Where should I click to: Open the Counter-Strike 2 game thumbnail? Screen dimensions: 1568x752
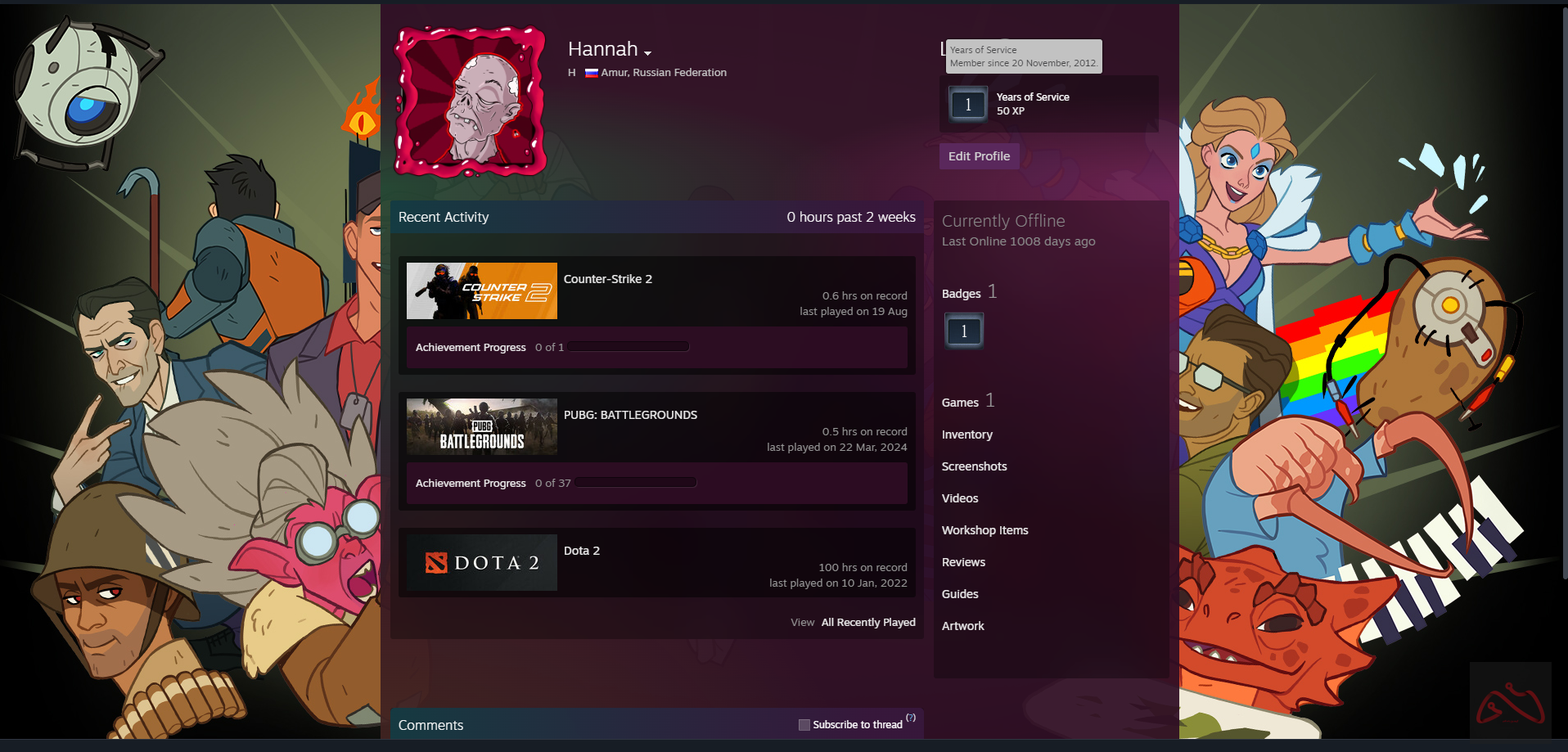pos(482,290)
